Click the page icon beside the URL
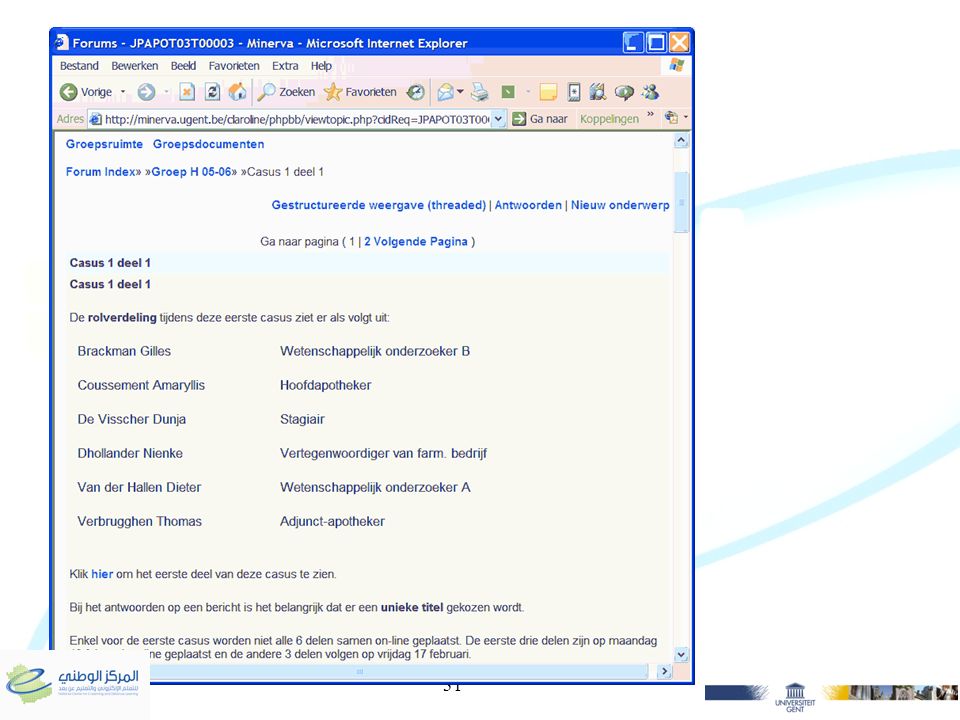Viewport: 960px width, 720px height. click(x=96, y=119)
